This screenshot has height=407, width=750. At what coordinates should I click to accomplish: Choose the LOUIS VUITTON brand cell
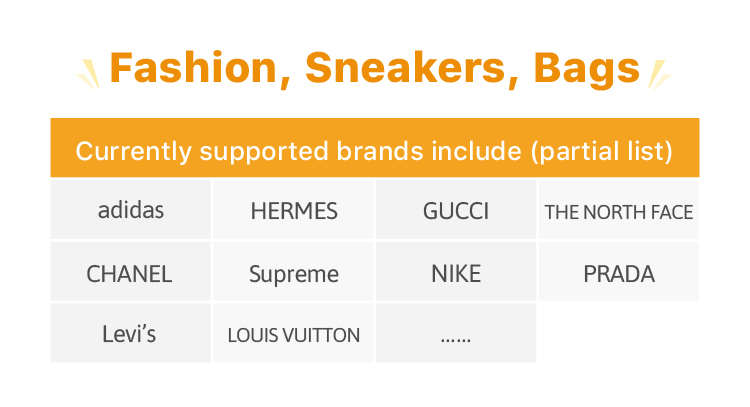[x=294, y=335]
